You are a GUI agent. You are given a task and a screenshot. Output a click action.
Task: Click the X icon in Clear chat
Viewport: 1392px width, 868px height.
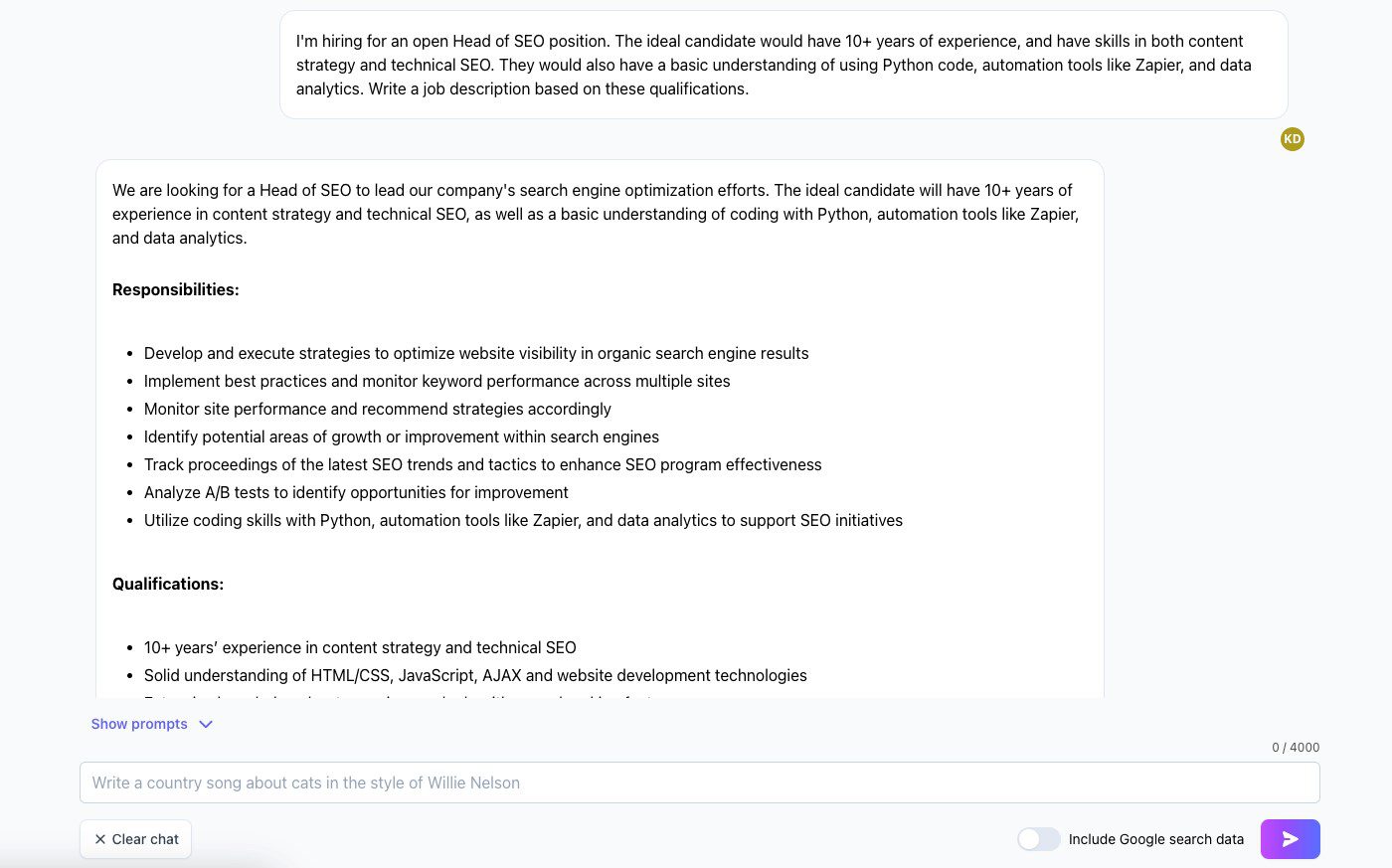pos(100,839)
